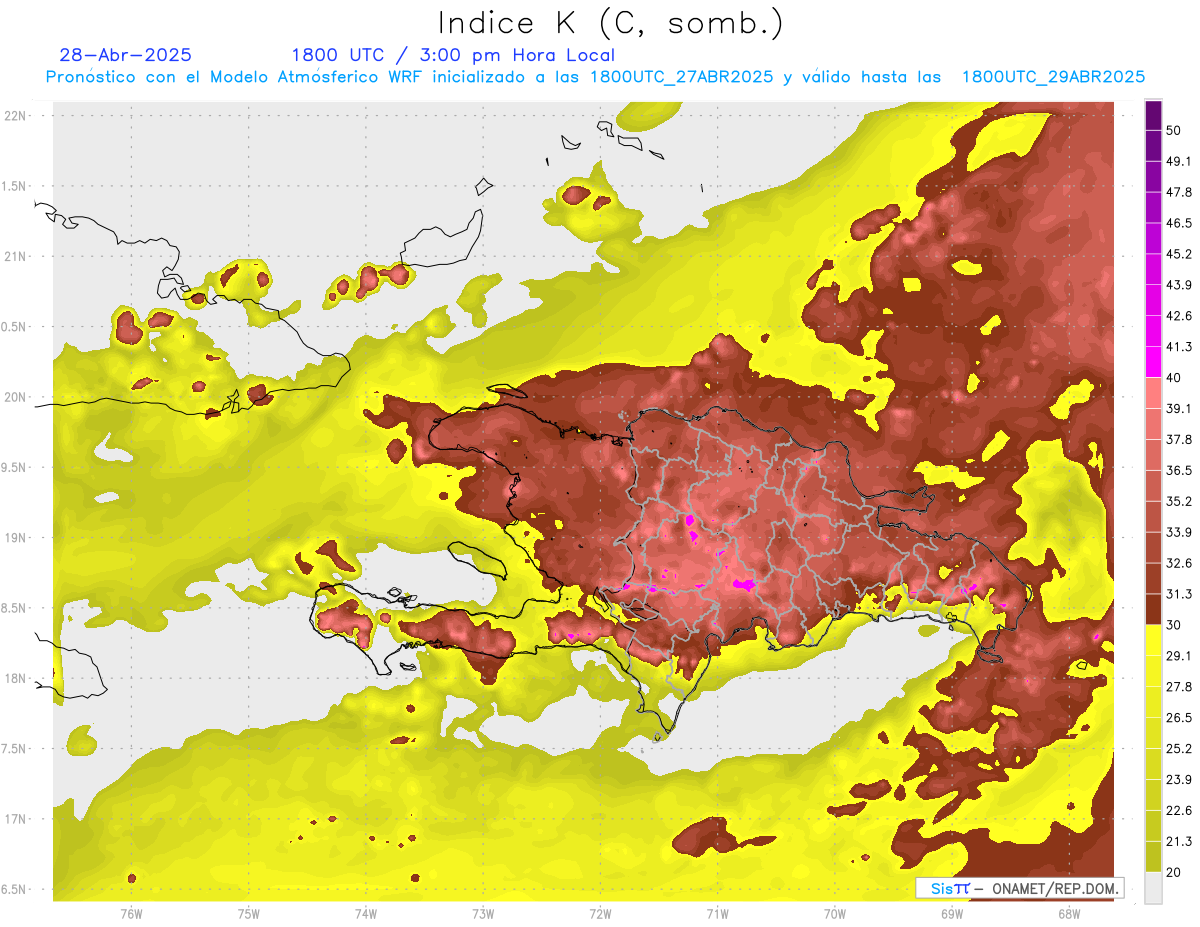Click the "69W" longitude label
This screenshot has width=1200, height=927.
tap(952, 913)
